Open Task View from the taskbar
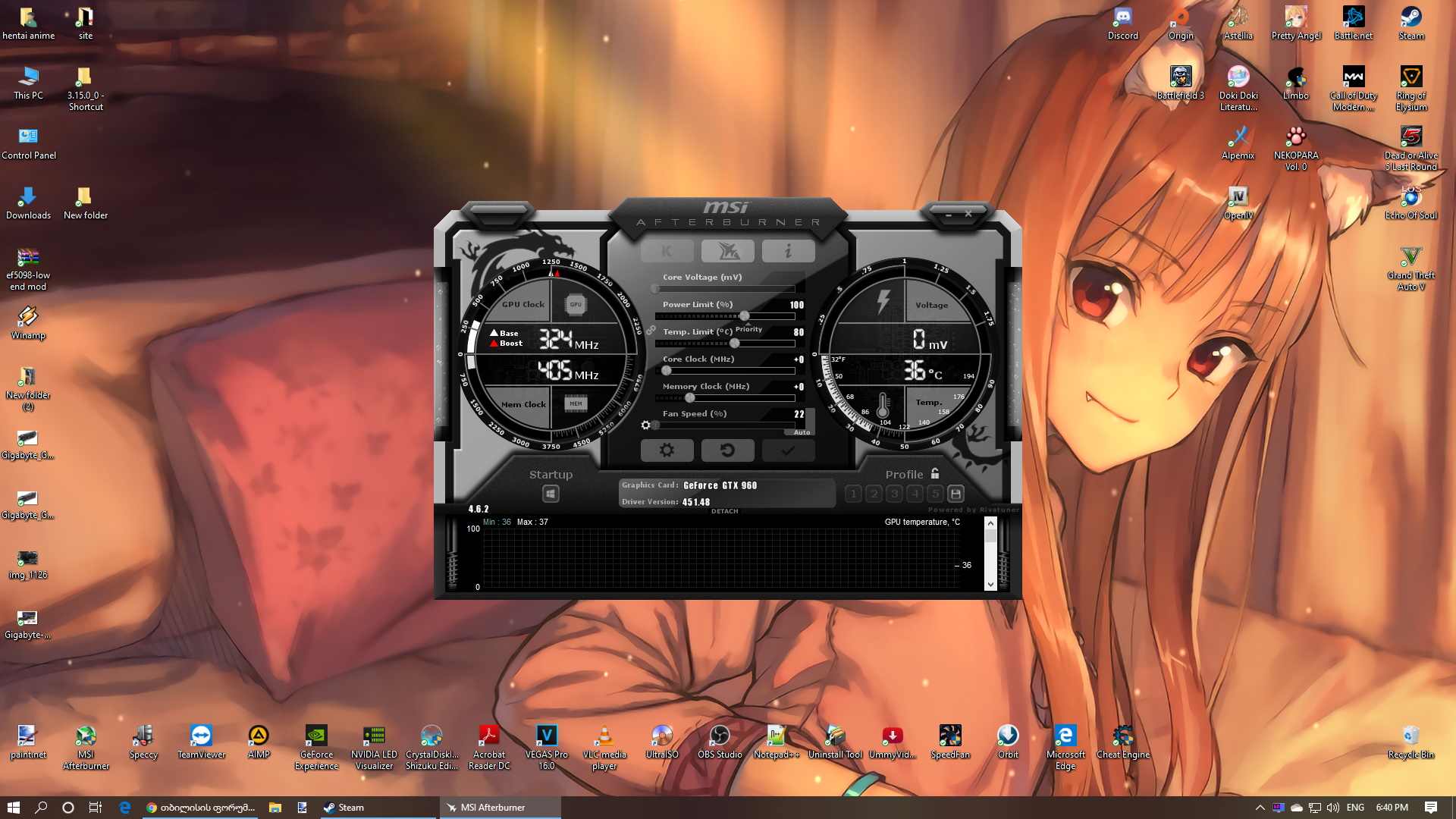The image size is (1456, 819). coord(95,808)
